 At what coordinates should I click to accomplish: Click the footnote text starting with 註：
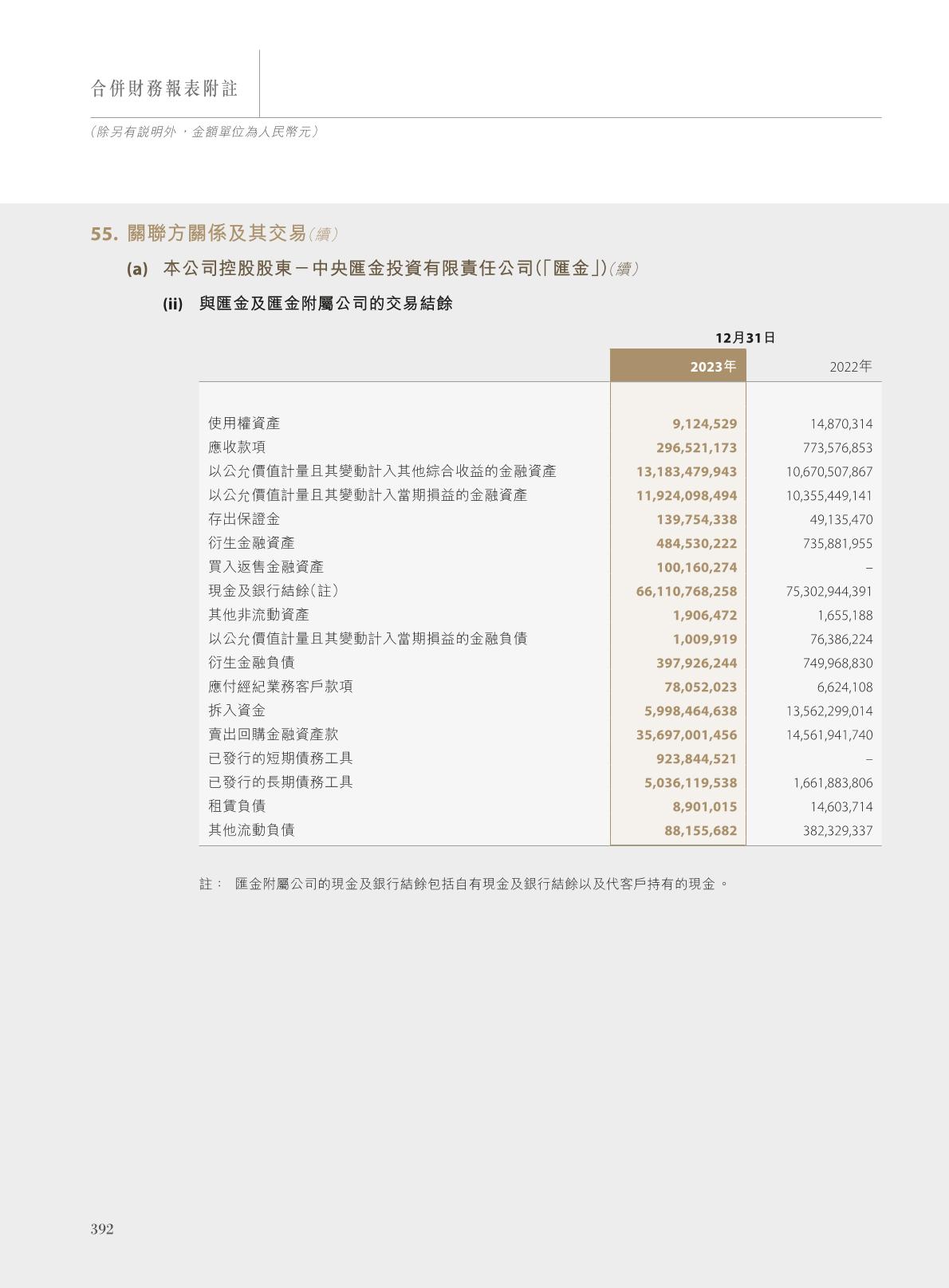pyautogui.click(x=464, y=884)
